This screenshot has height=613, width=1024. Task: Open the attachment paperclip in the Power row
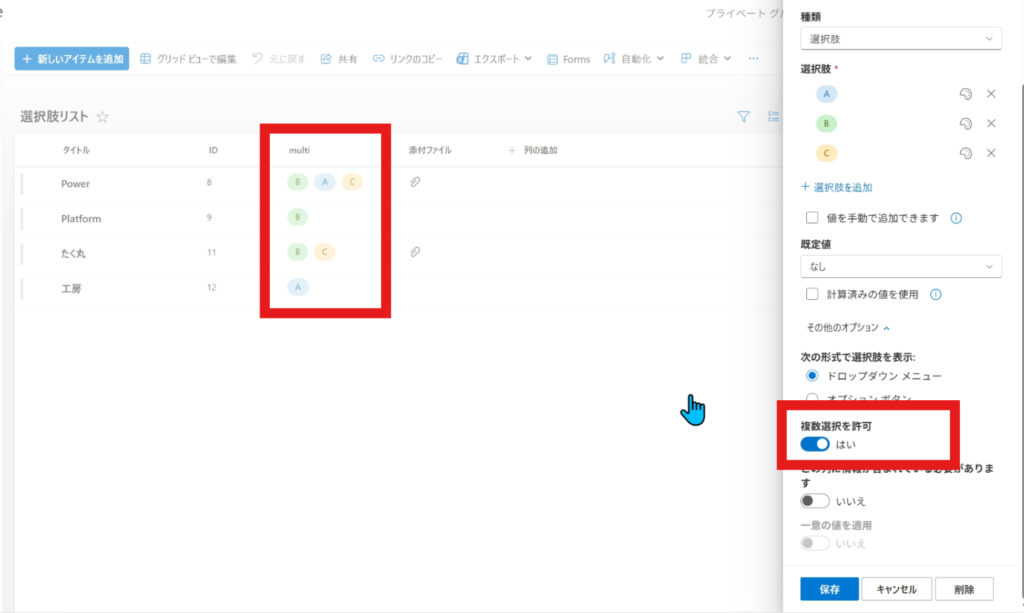(x=415, y=183)
